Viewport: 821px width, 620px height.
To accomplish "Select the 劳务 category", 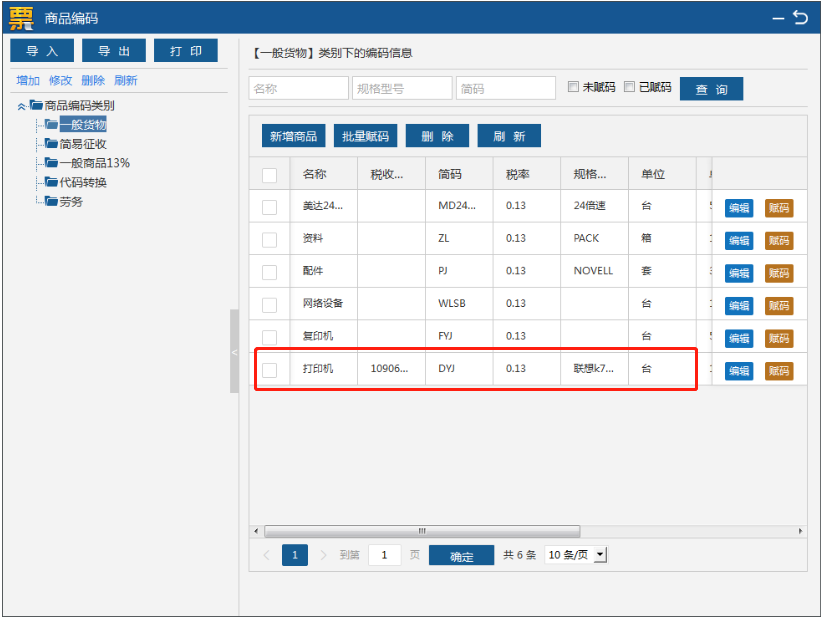I will point(71,202).
